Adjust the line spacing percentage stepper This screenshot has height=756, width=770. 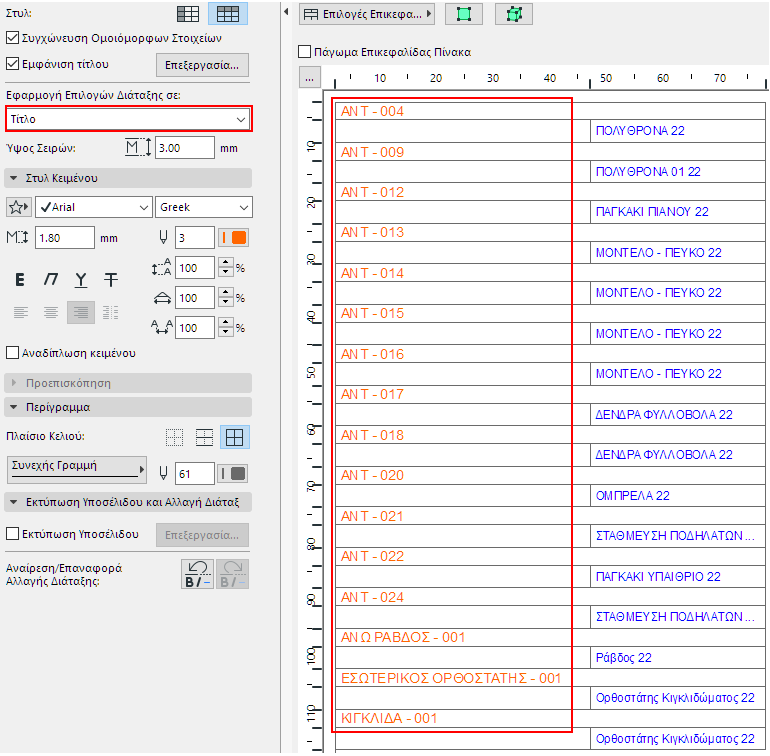coord(225,268)
